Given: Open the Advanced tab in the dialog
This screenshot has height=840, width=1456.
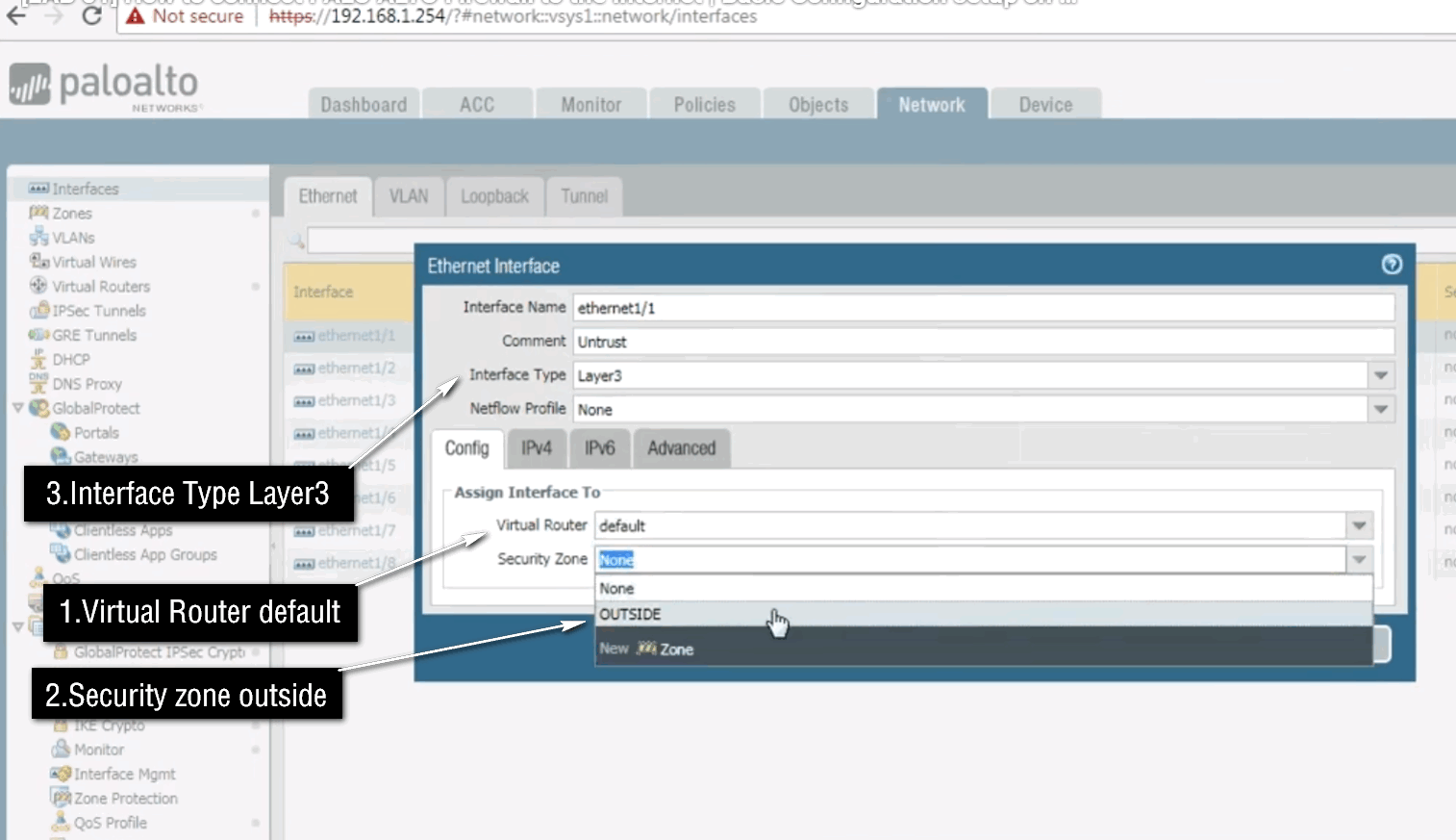Looking at the screenshot, I should pyautogui.click(x=682, y=448).
